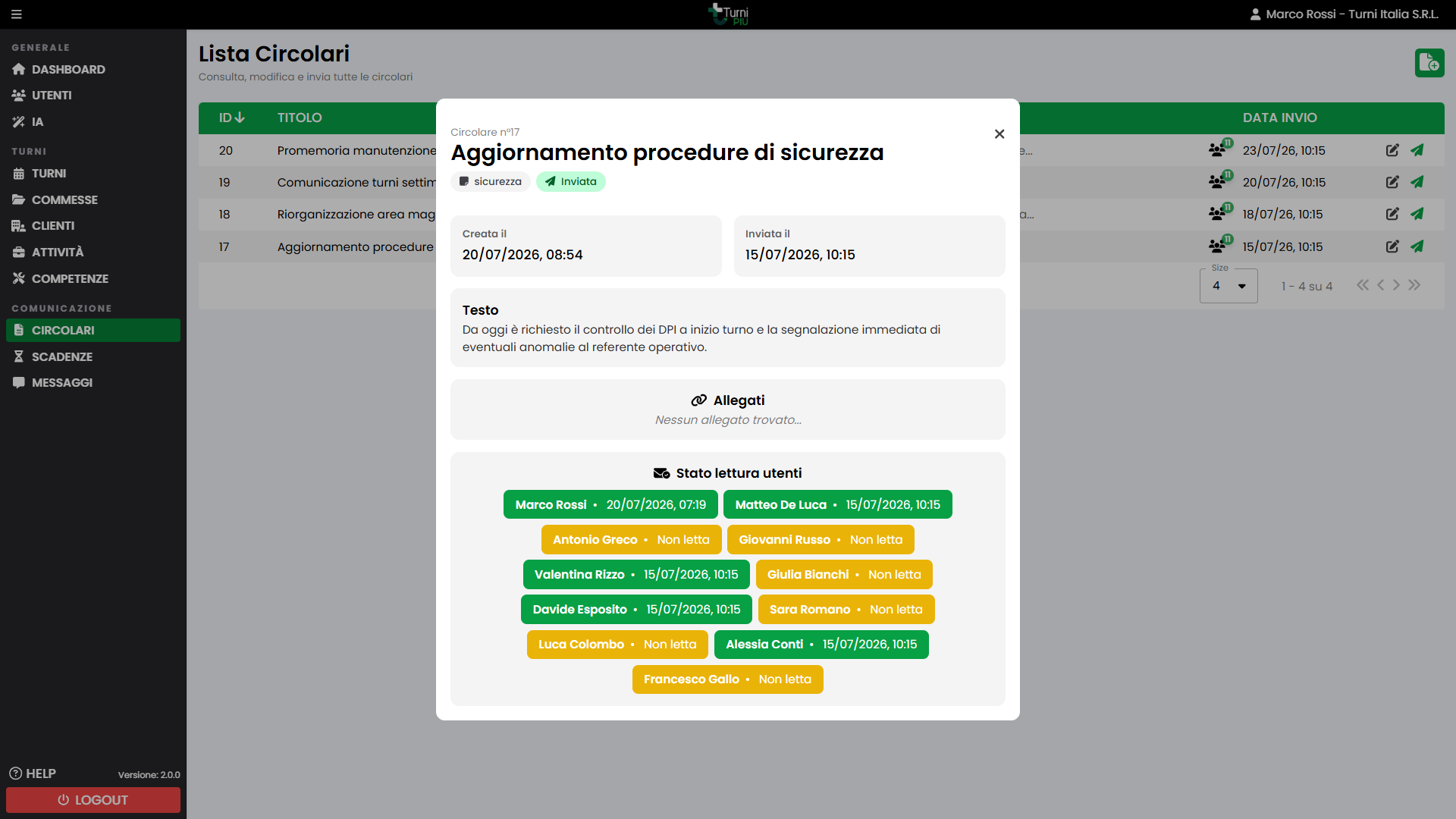Screen dimensions: 1456x819
Task: Open Commesse in sidebar
Action: (93, 199)
